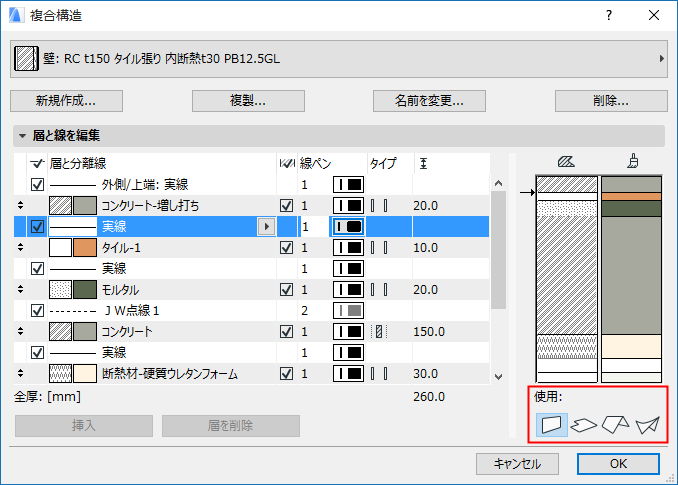Toggle checkbox of highlighted 実線 row
Screen dimensions: 678x485
click(38, 227)
